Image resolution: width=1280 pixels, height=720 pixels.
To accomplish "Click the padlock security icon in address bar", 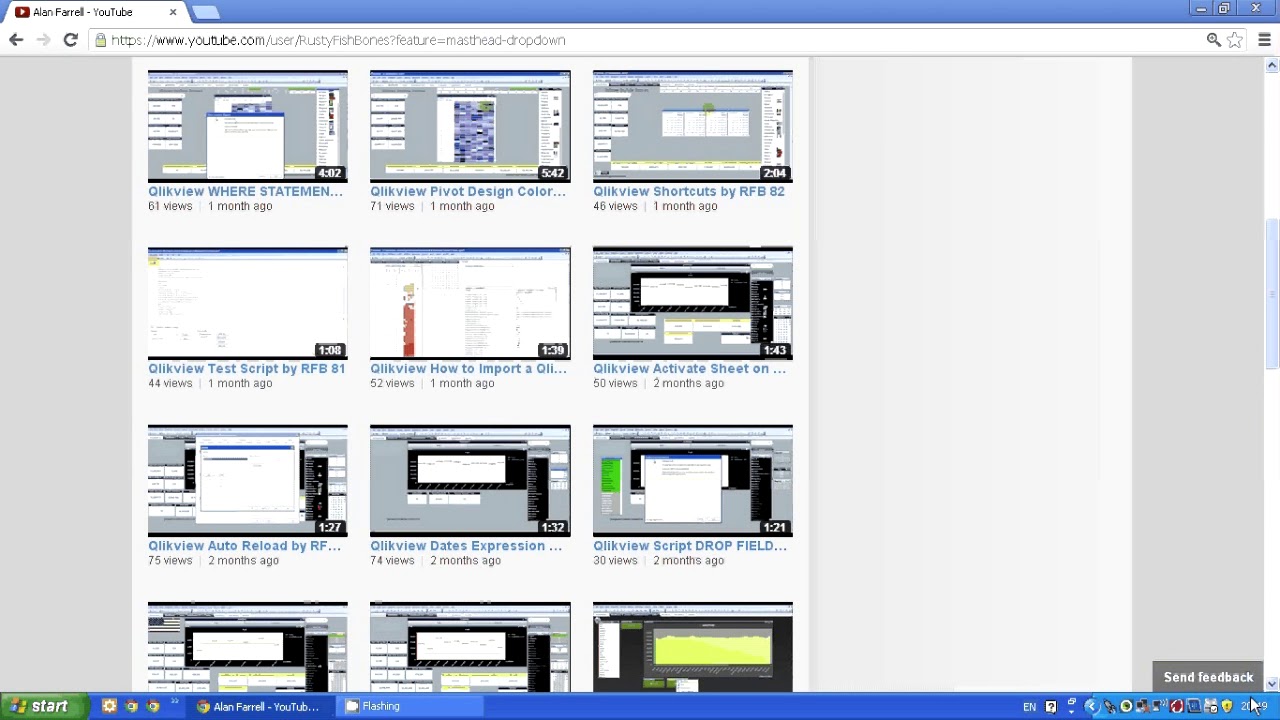I will [100, 40].
